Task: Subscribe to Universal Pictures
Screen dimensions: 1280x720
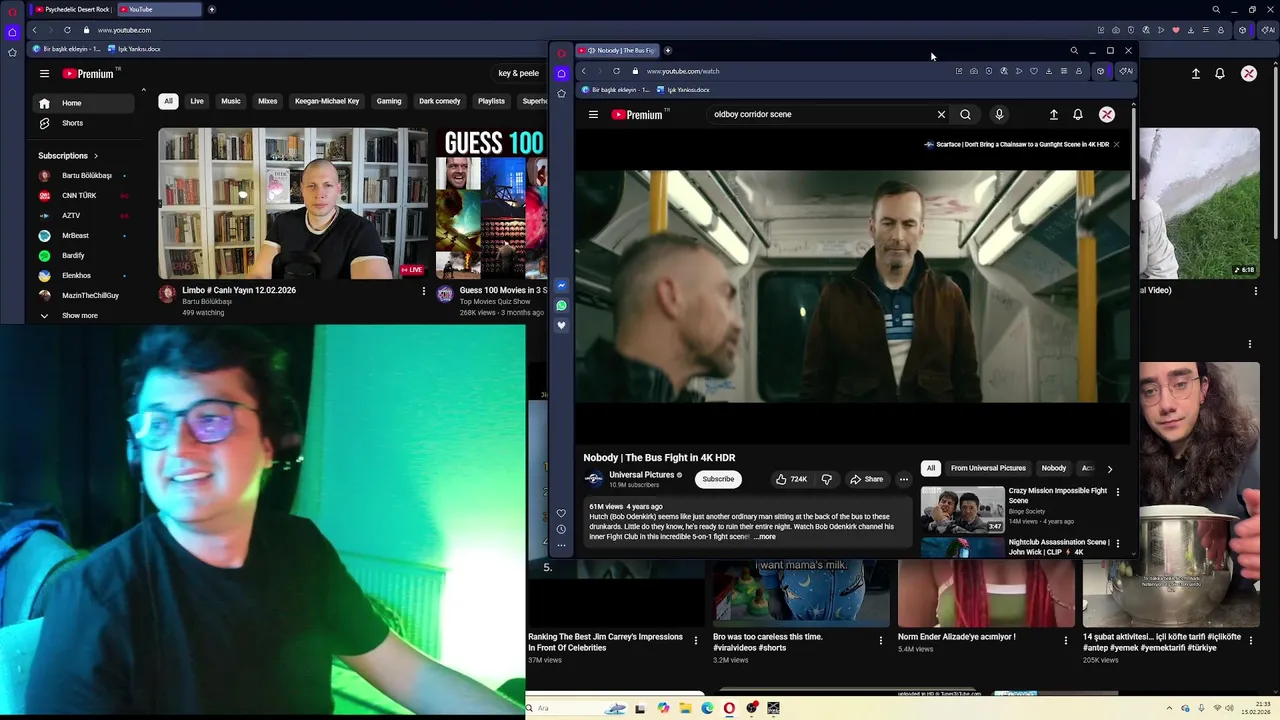Action: 718,479
